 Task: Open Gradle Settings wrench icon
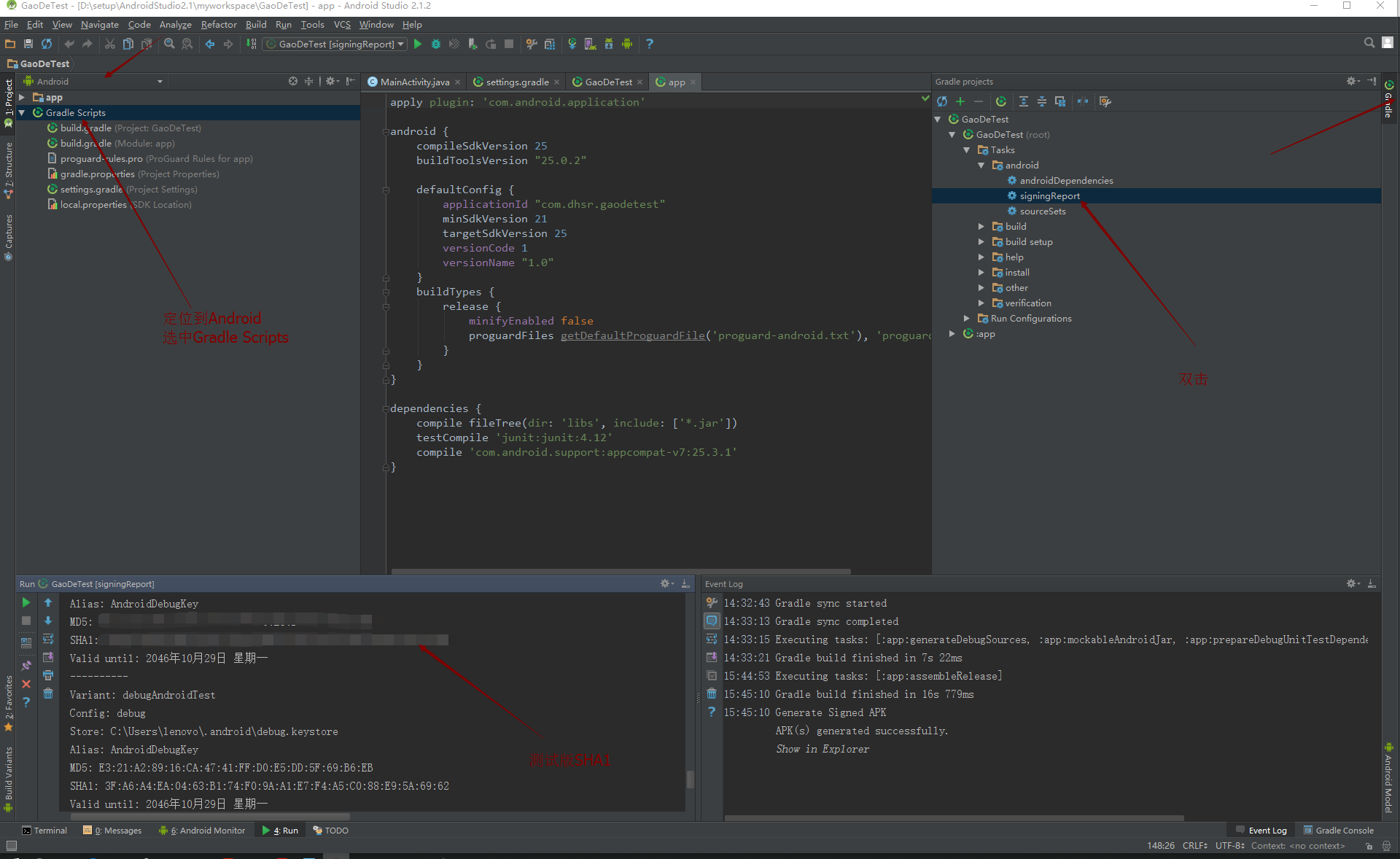pyautogui.click(x=1105, y=101)
